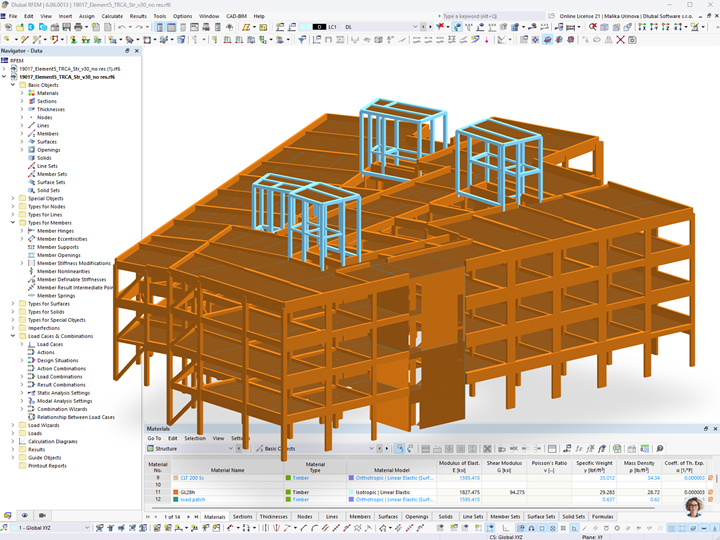Open the model folder icon
720x540 pixels.
[20, 27]
